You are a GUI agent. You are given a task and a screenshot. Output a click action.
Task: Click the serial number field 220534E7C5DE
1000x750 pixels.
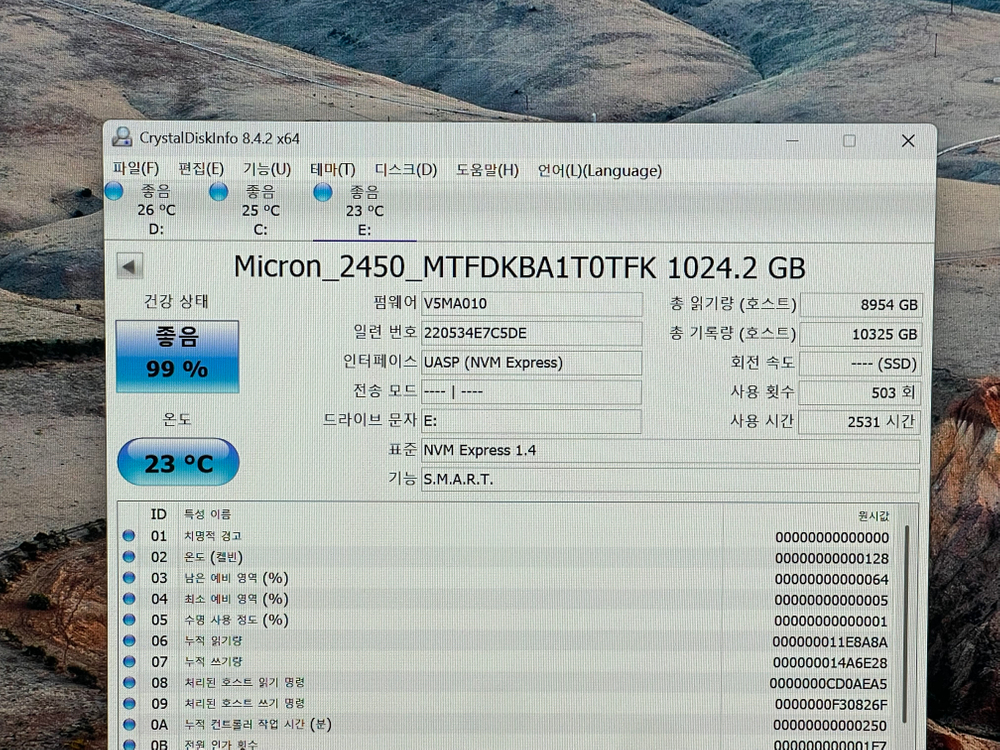pyautogui.click(x=531, y=333)
